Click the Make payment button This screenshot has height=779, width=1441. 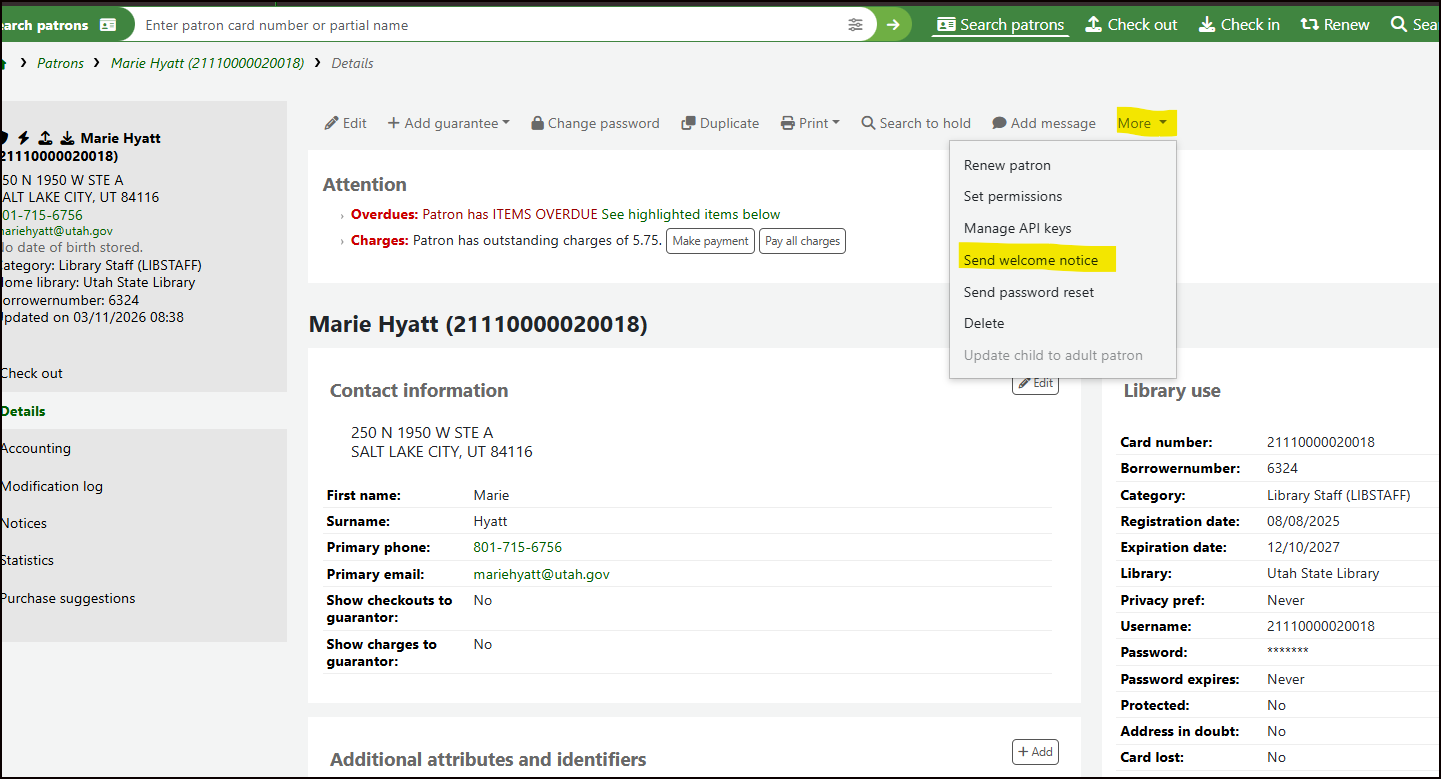pyautogui.click(x=710, y=241)
